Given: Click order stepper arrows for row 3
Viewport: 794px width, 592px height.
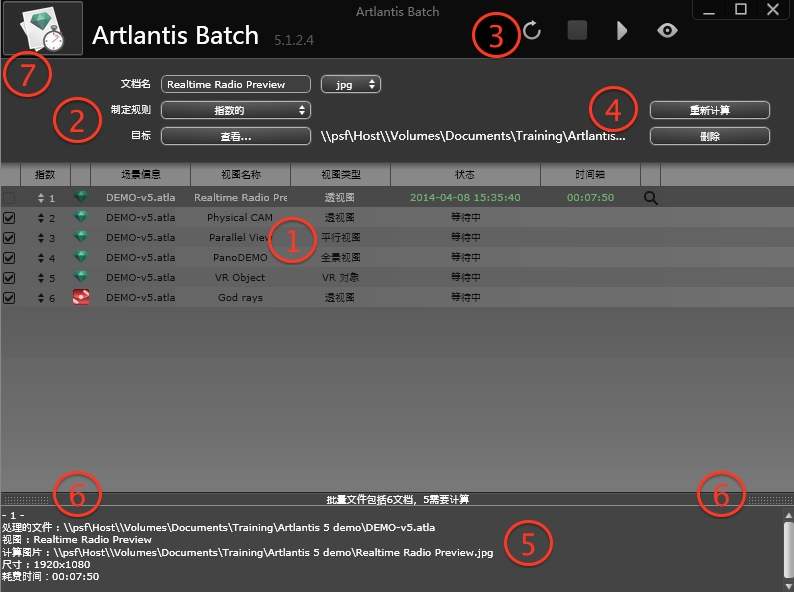Looking at the screenshot, I should coord(41,238).
